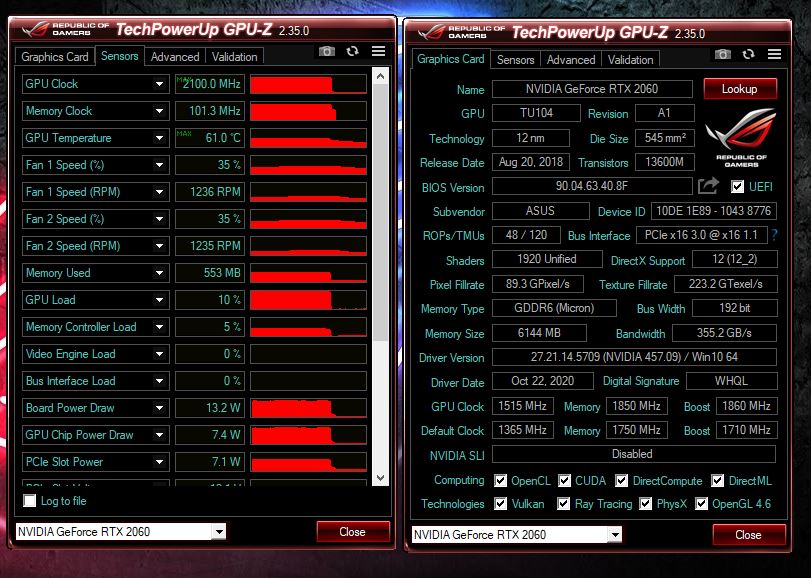Toggle Ray Tracing checkbox

[563, 504]
